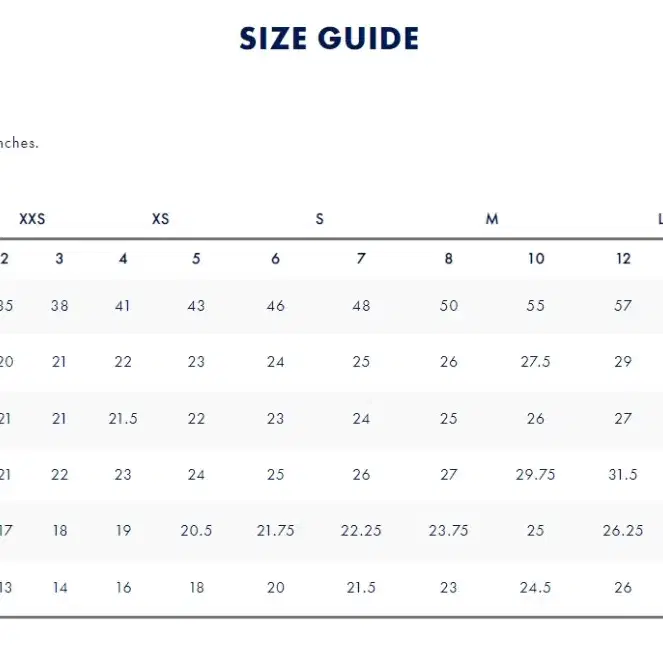This screenshot has height=663, width=663.
Task: Click the cell with value 29.75
Action: click(x=535, y=474)
